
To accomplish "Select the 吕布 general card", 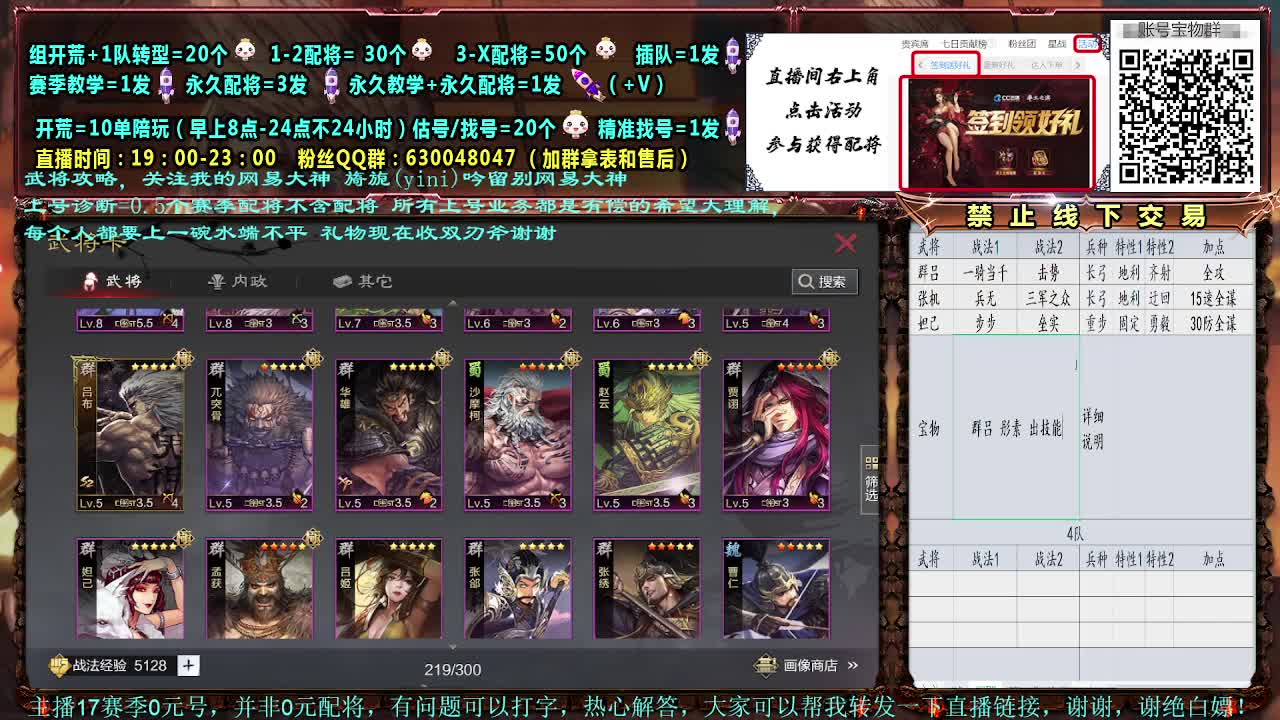I will tap(130, 435).
